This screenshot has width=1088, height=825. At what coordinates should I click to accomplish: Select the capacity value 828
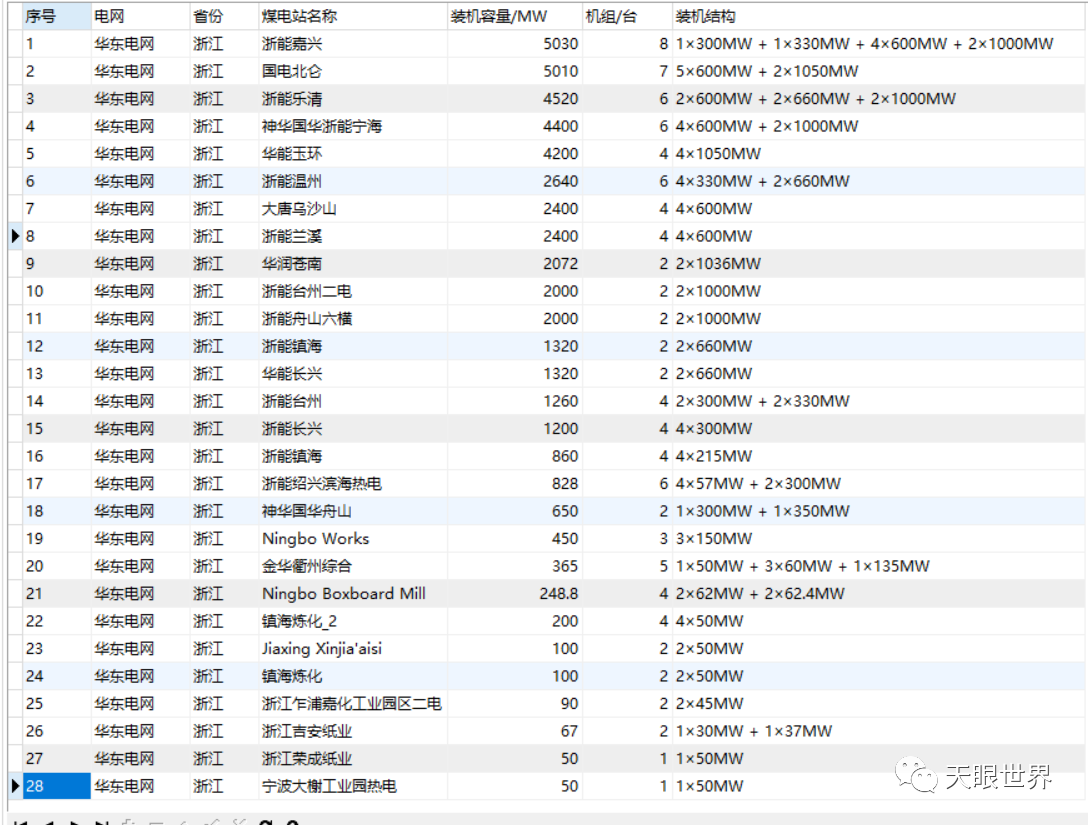point(514,484)
